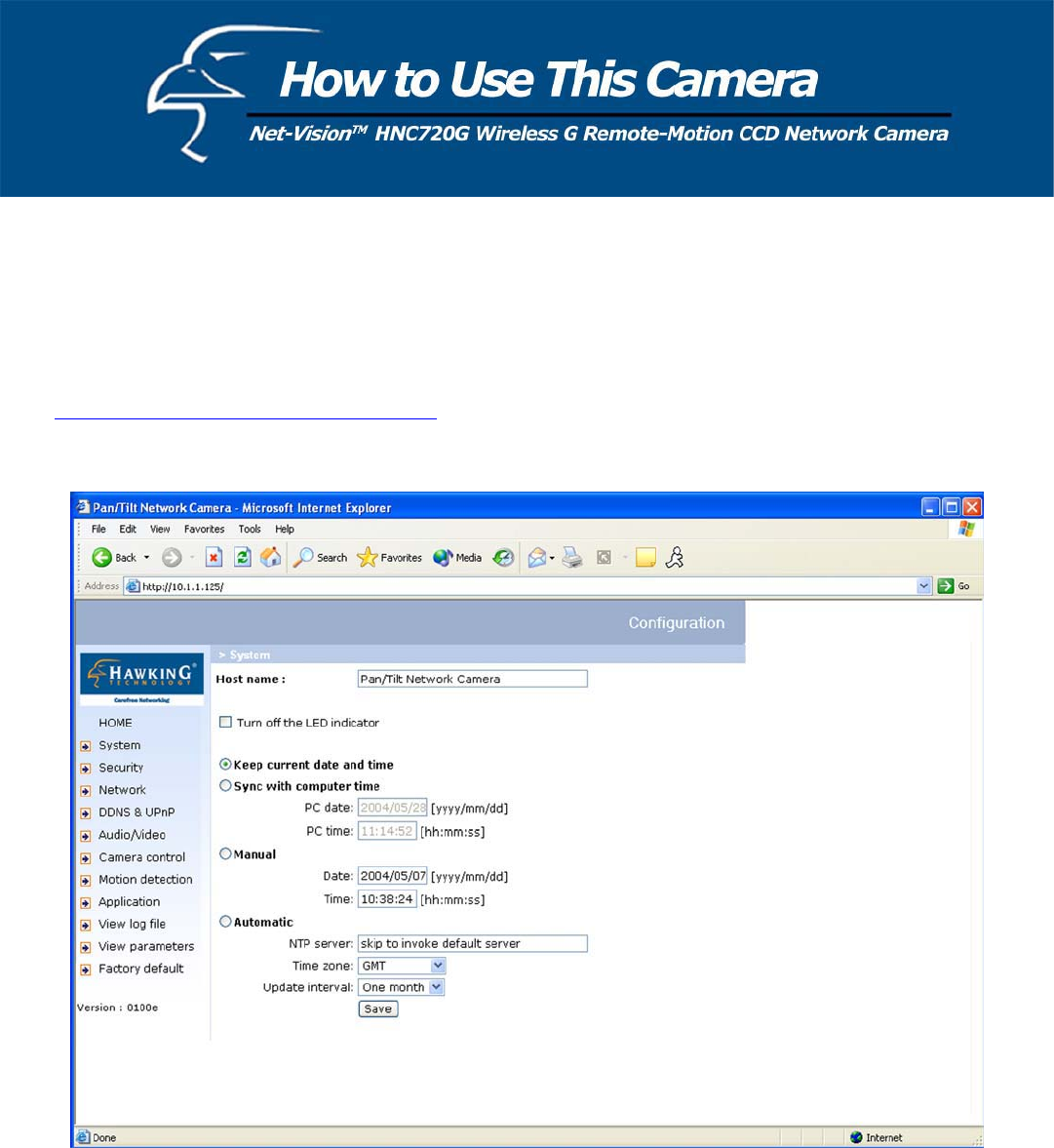Image resolution: width=1054 pixels, height=1148 pixels.
Task: Click the Stop loading icon
Action: coord(214,557)
